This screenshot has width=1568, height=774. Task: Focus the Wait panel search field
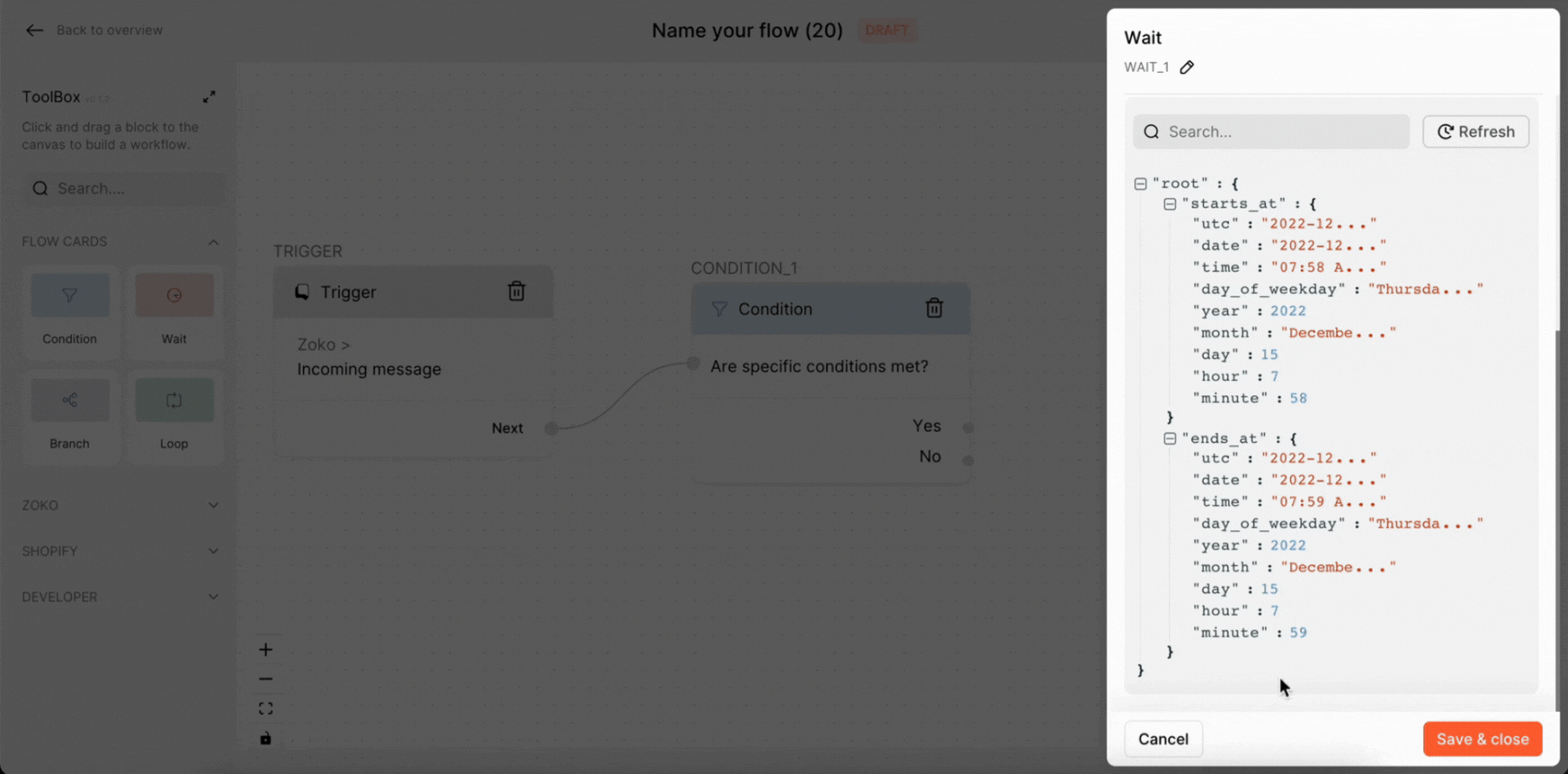click(x=1271, y=132)
